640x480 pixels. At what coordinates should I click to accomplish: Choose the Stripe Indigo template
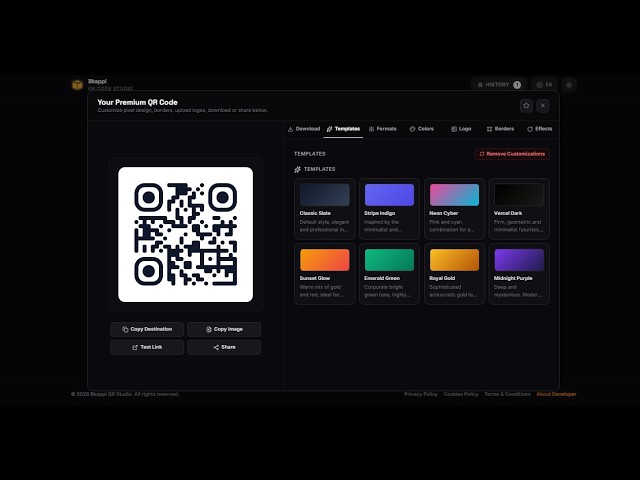389,209
